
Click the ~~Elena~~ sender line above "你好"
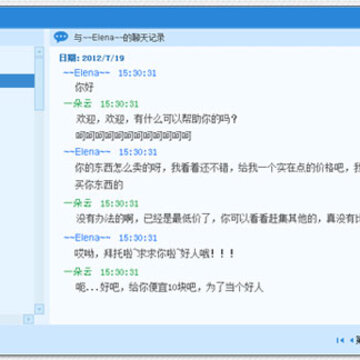point(110,73)
